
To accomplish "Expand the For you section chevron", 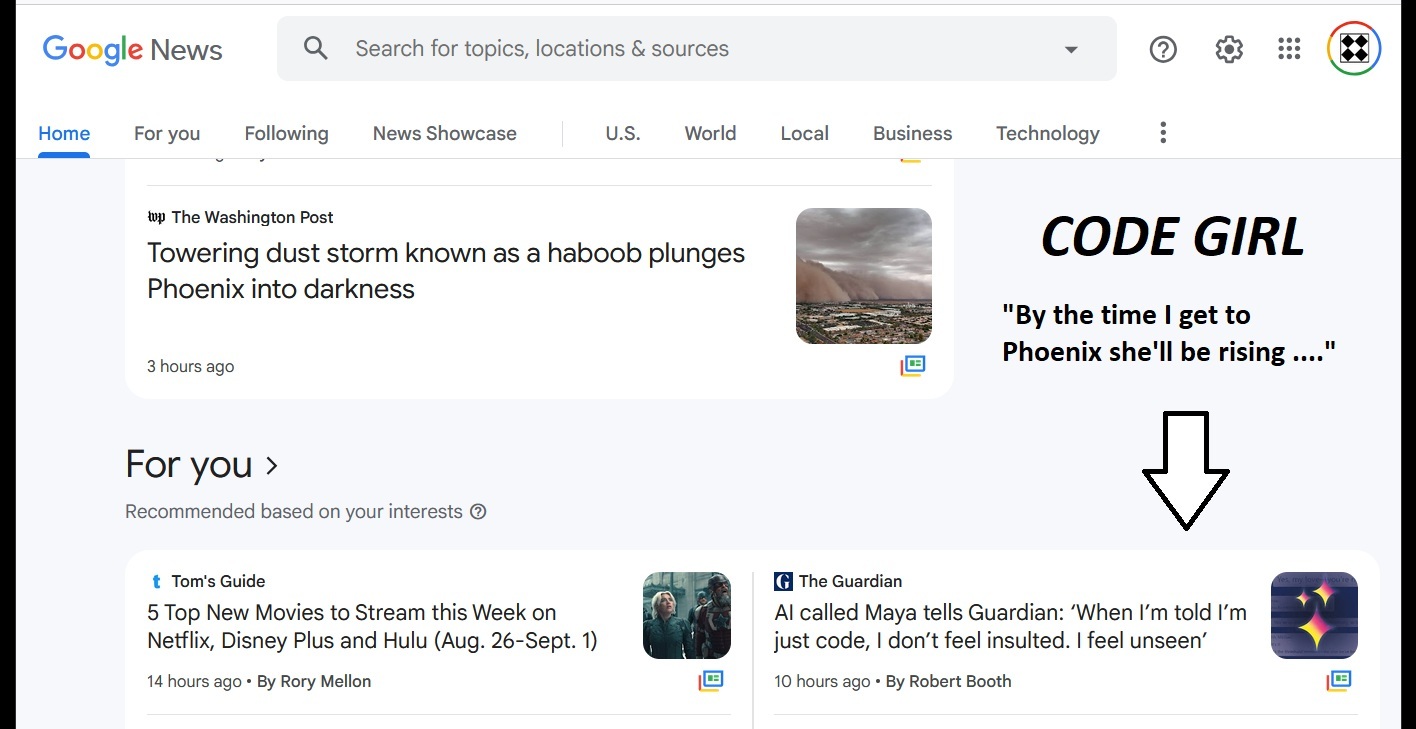I will [272, 465].
